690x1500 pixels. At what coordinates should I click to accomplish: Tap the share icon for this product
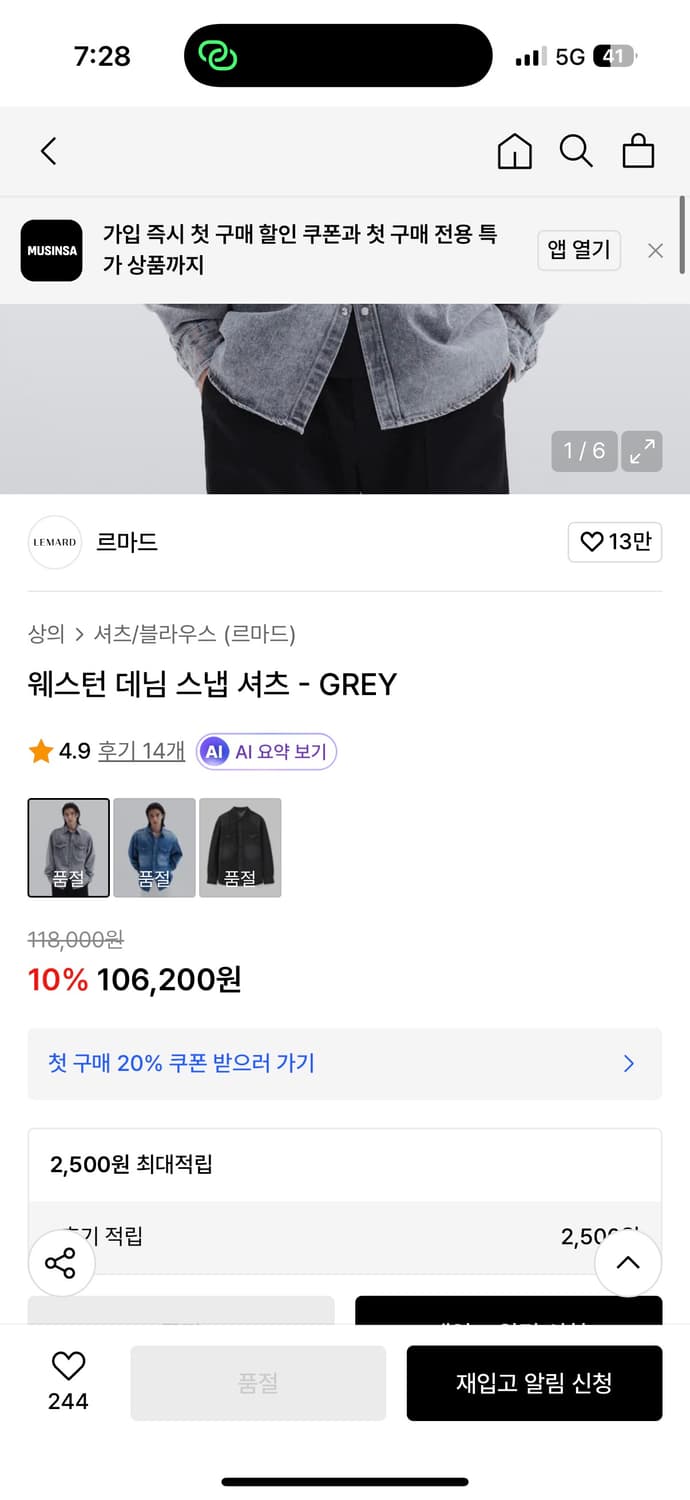[x=61, y=1263]
